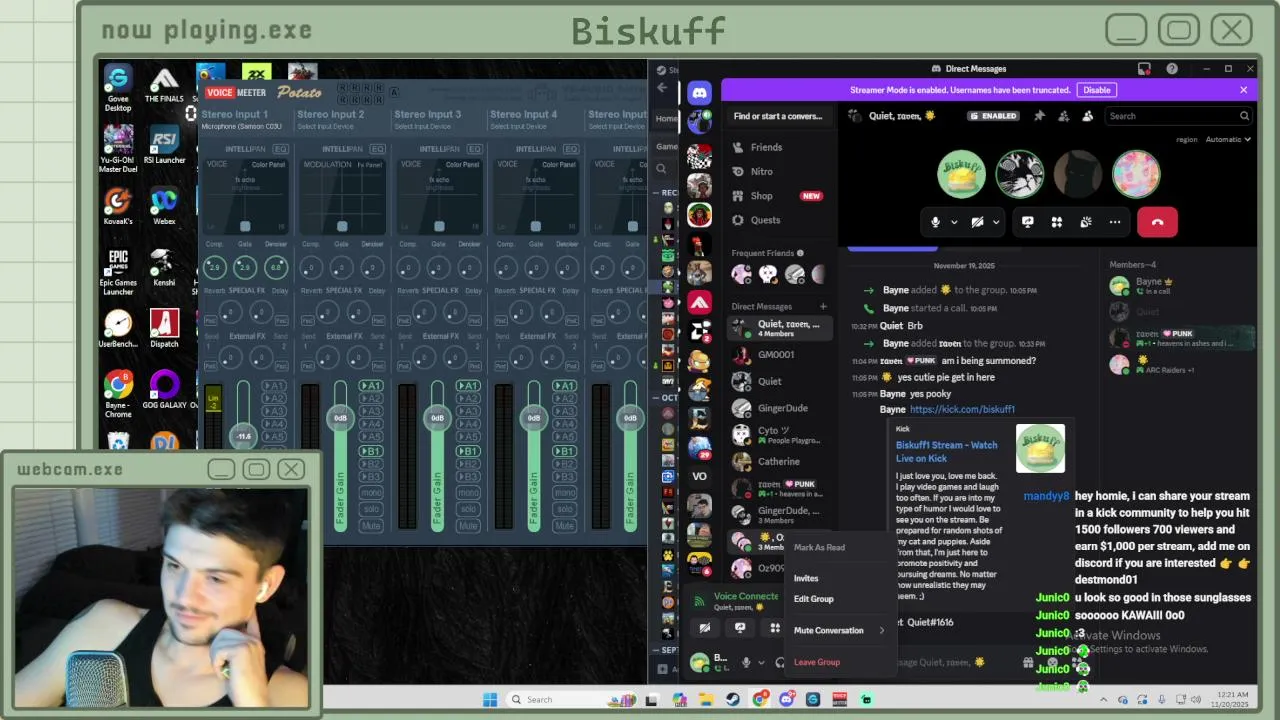Choose Invites in context menu
Viewport: 1280px width, 720px height.
[x=806, y=578]
